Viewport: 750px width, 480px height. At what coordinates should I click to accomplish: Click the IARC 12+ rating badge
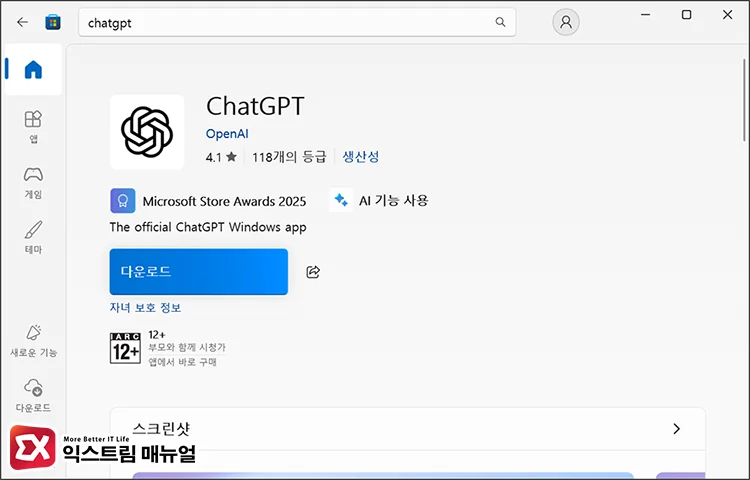[125, 348]
